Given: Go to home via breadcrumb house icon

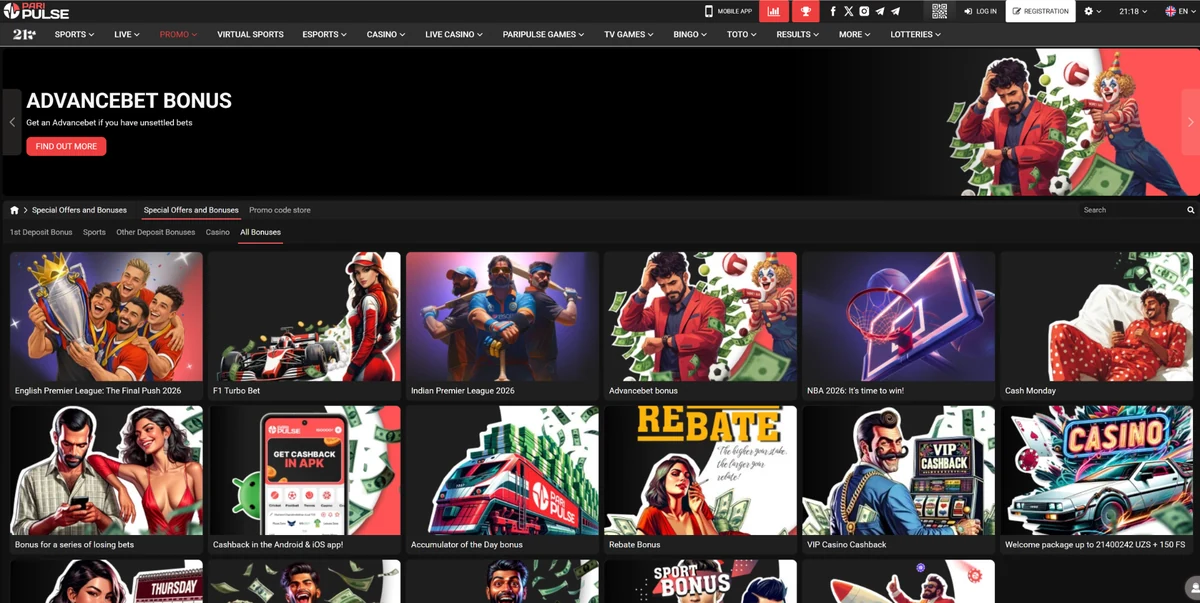Looking at the screenshot, I should point(14,210).
